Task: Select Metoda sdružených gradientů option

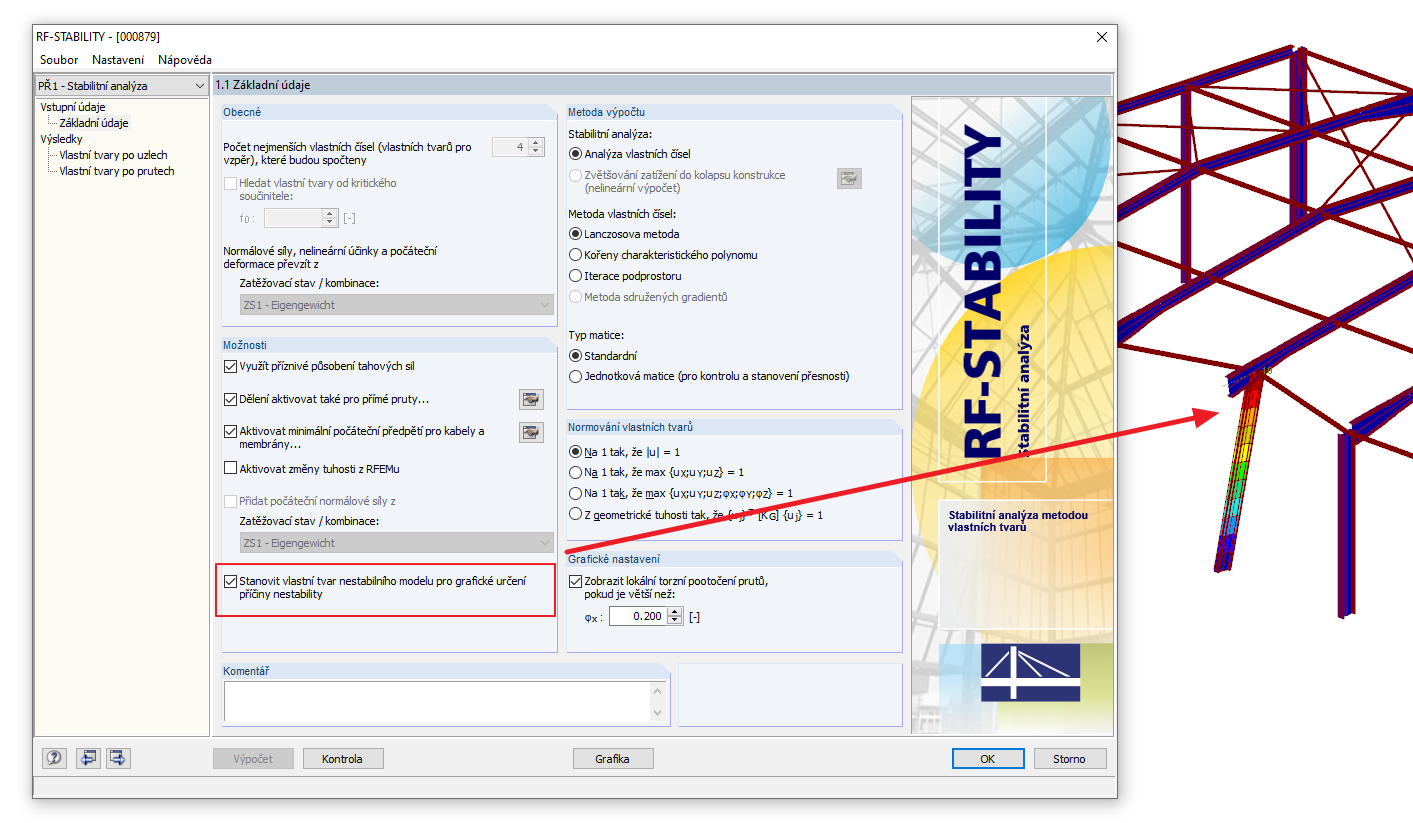Action: point(575,297)
